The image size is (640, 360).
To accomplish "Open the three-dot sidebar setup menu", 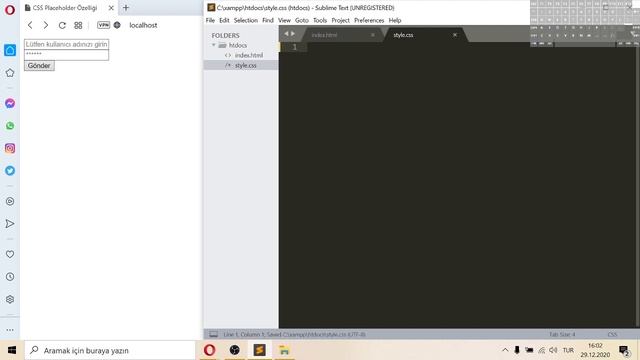I will 10,330.
